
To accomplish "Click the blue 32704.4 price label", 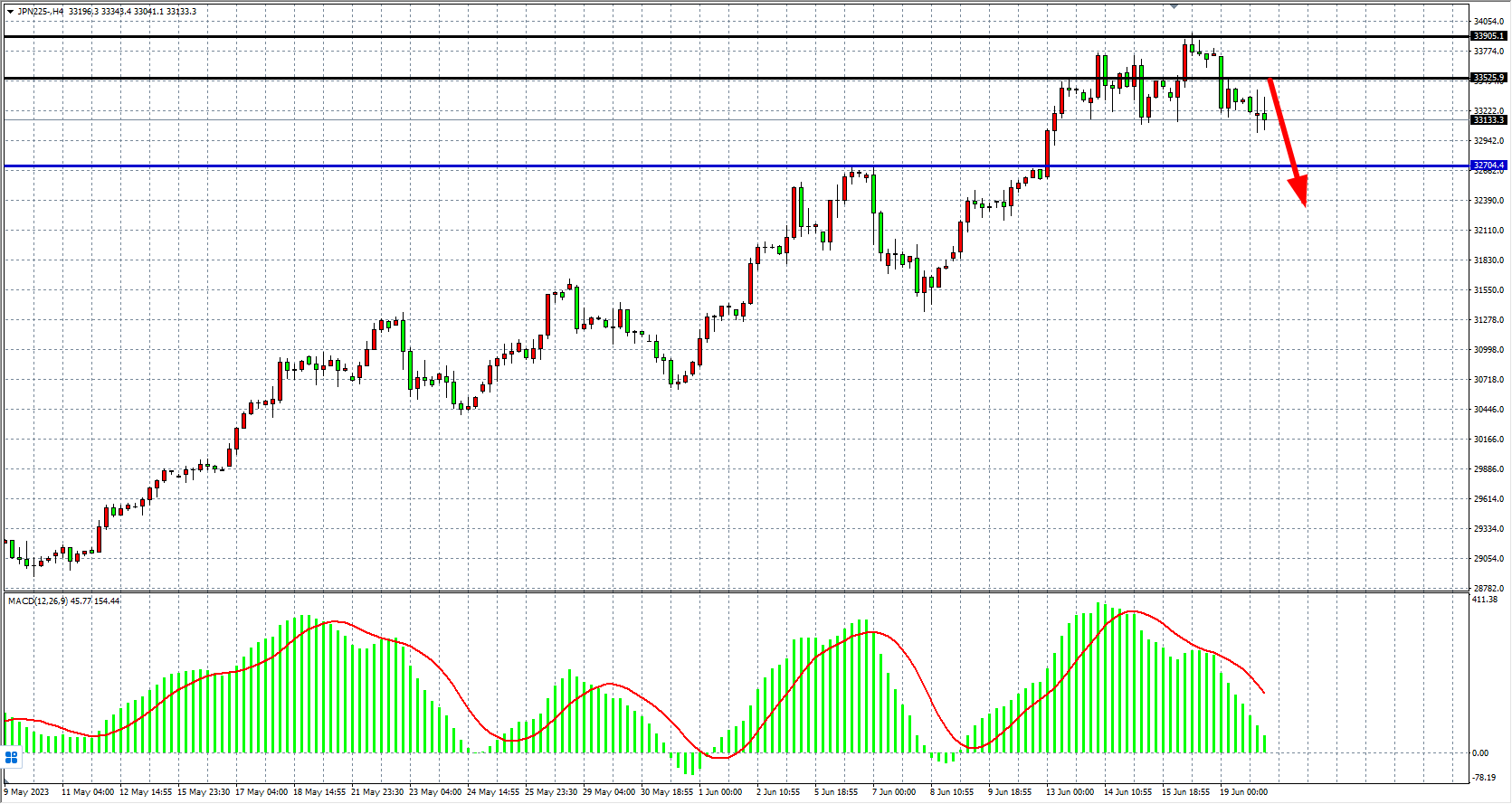I will click(1488, 166).
